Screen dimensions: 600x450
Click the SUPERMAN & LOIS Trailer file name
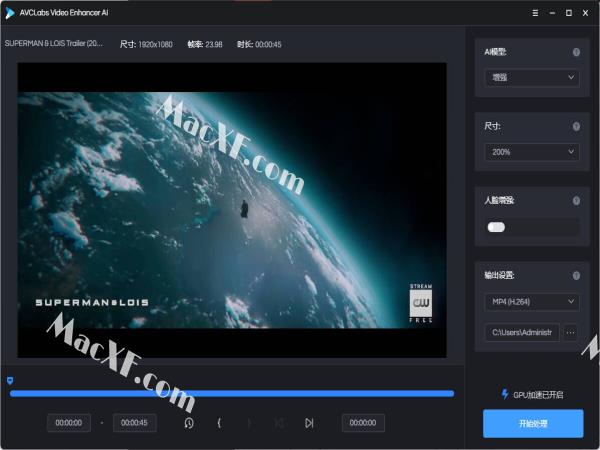click(x=54, y=43)
